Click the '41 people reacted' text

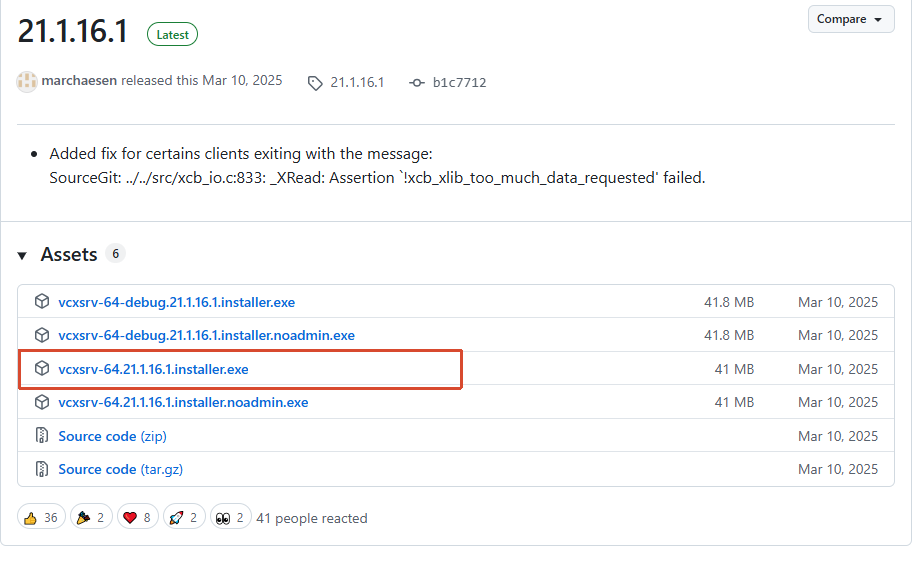pos(312,518)
